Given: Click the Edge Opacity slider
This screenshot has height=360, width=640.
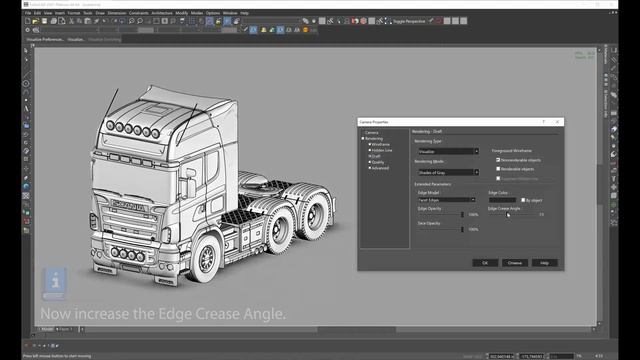Looking at the screenshot, I should (441, 215).
